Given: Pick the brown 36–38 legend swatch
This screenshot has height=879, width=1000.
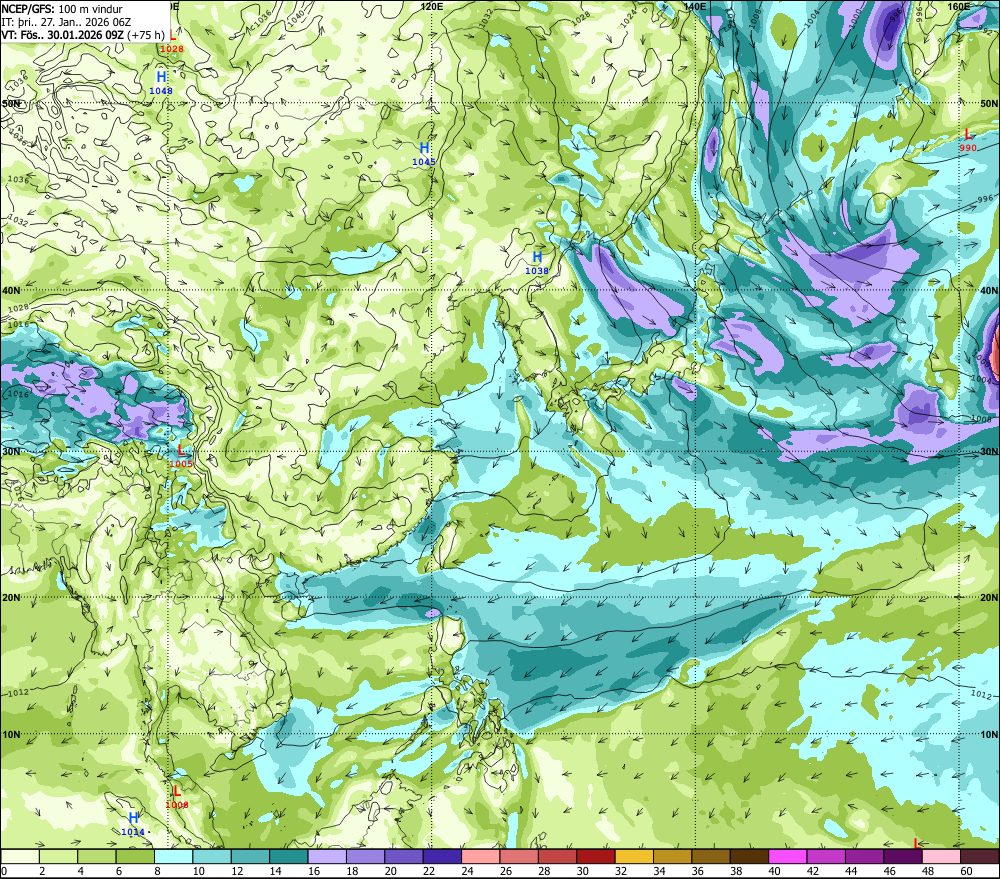Looking at the screenshot, I should pyautogui.click(x=710, y=856).
